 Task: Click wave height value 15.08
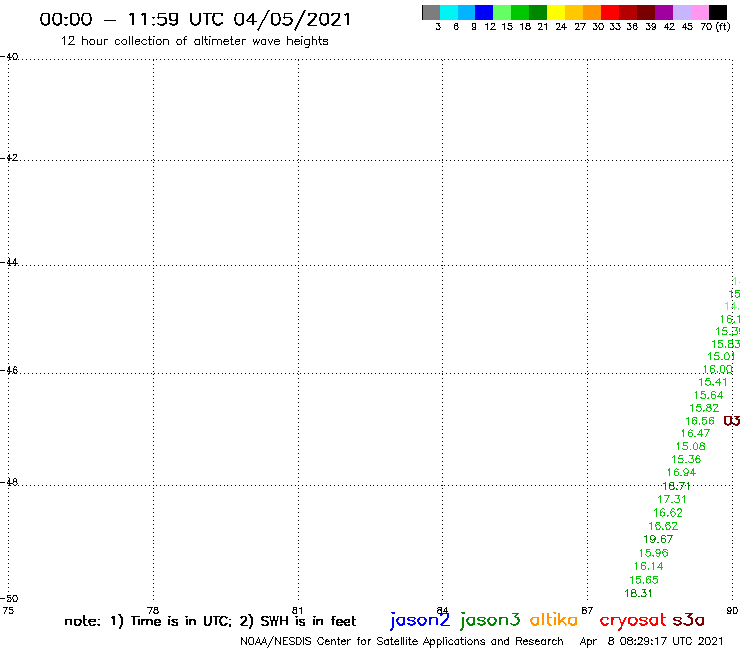pyautogui.click(x=690, y=446)
